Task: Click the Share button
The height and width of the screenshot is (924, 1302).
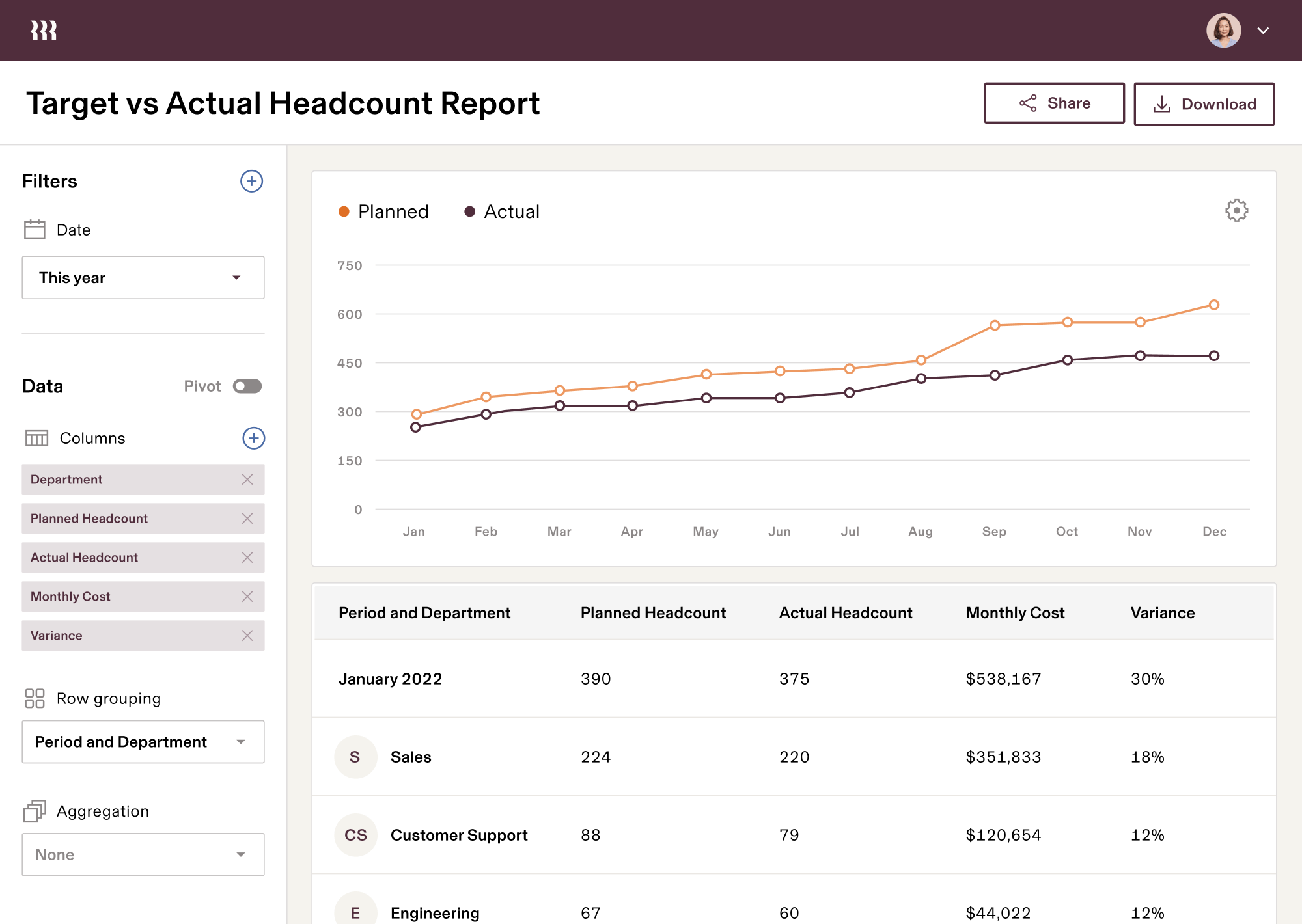Action: point(1054,103)
